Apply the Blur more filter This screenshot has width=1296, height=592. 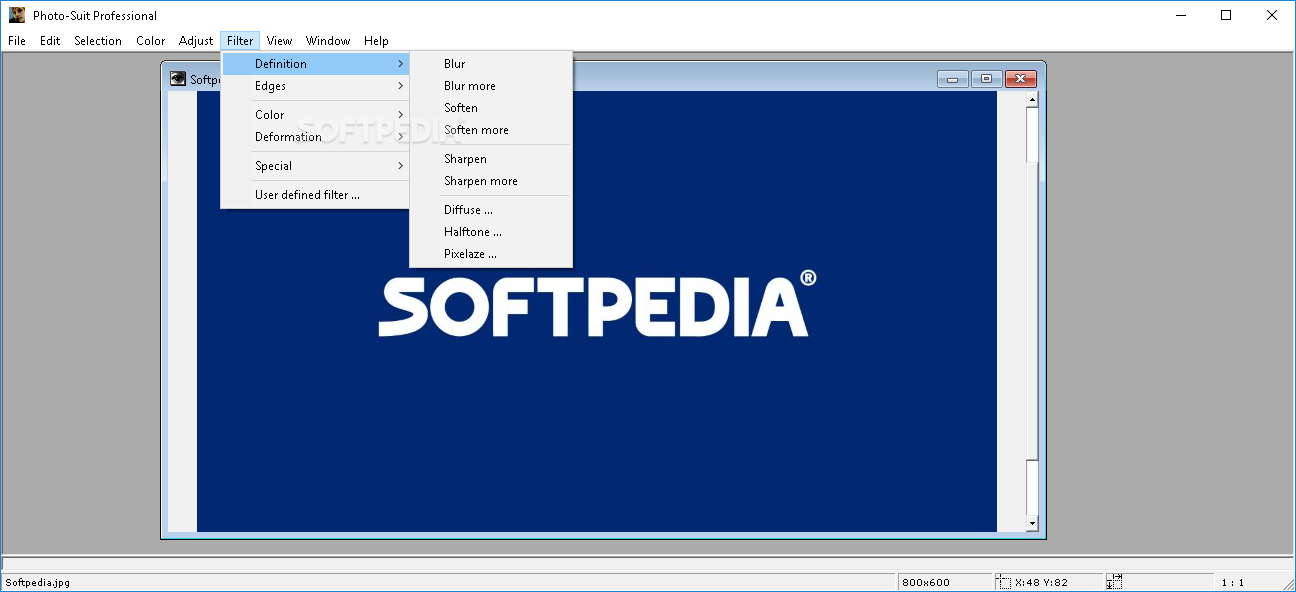pos(491,86)
